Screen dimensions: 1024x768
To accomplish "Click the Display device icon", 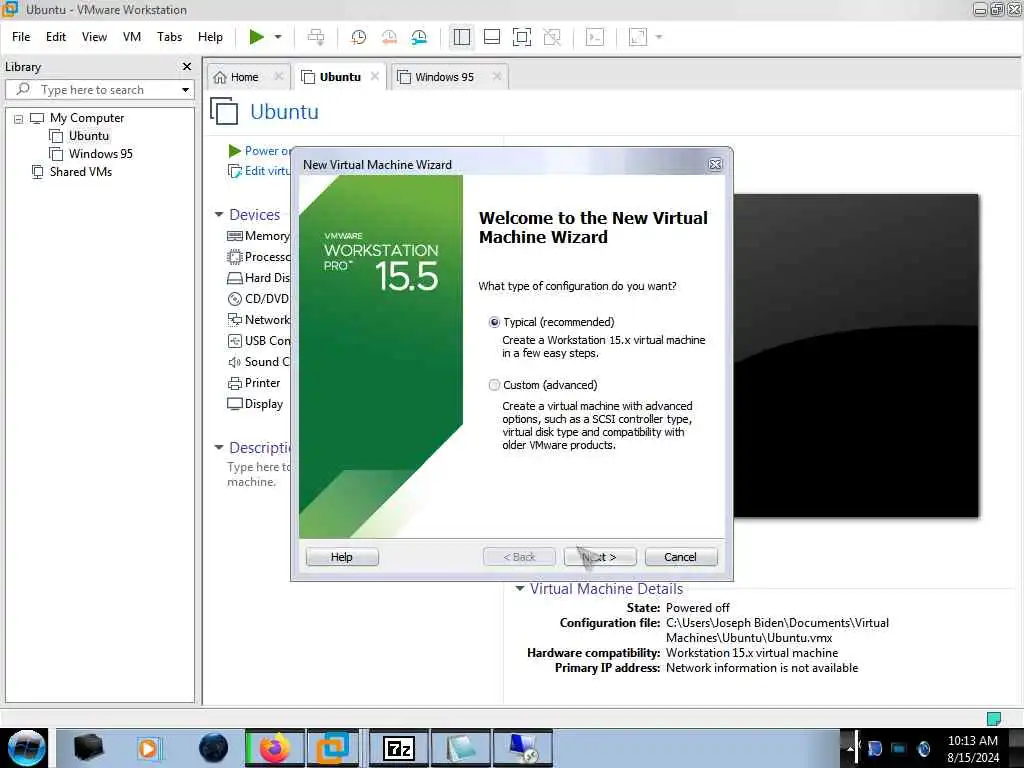I will pyautogui.click(x=234, y=404).
